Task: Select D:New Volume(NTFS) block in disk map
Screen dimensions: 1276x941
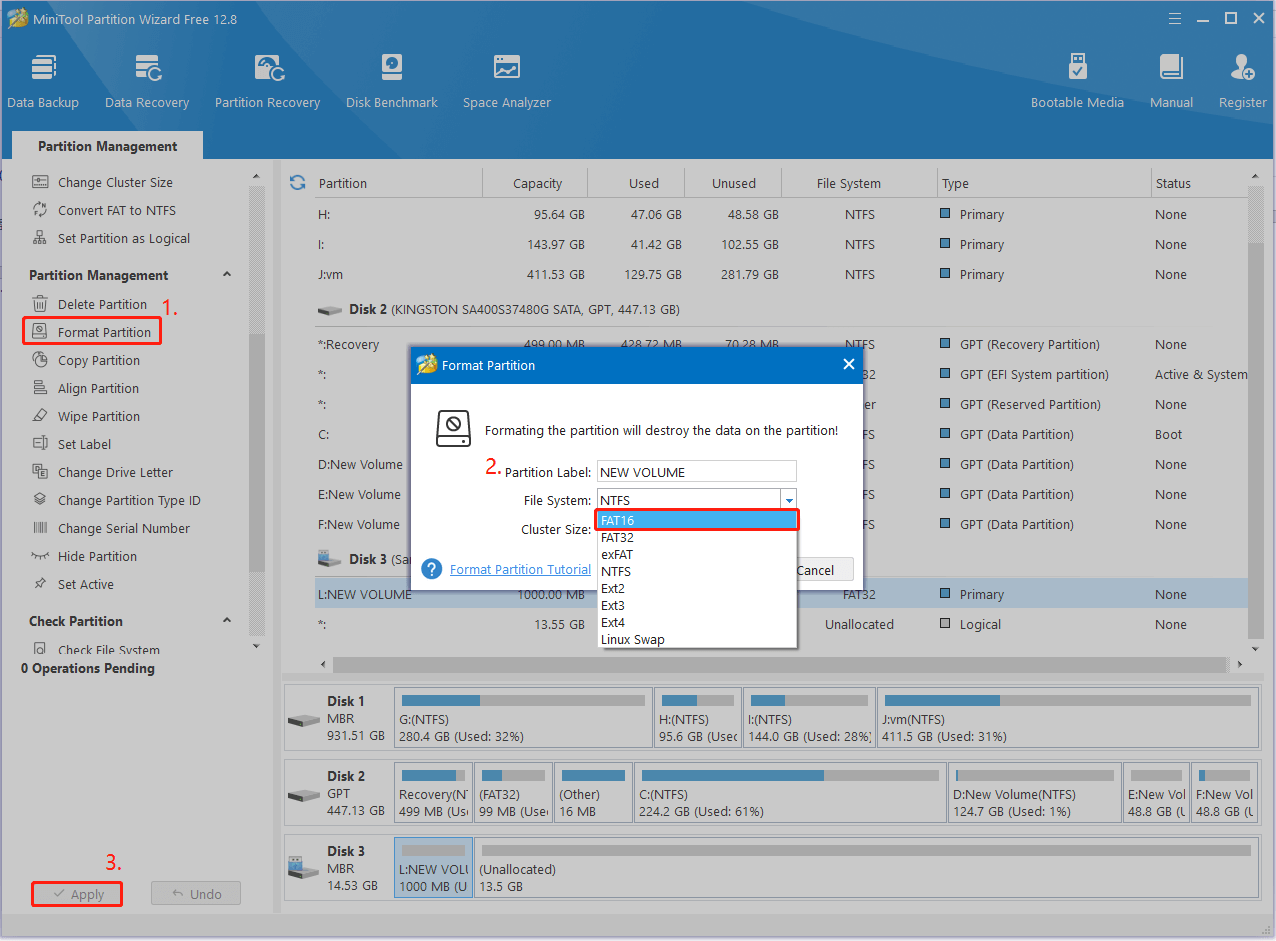Action: (1034, 792)
